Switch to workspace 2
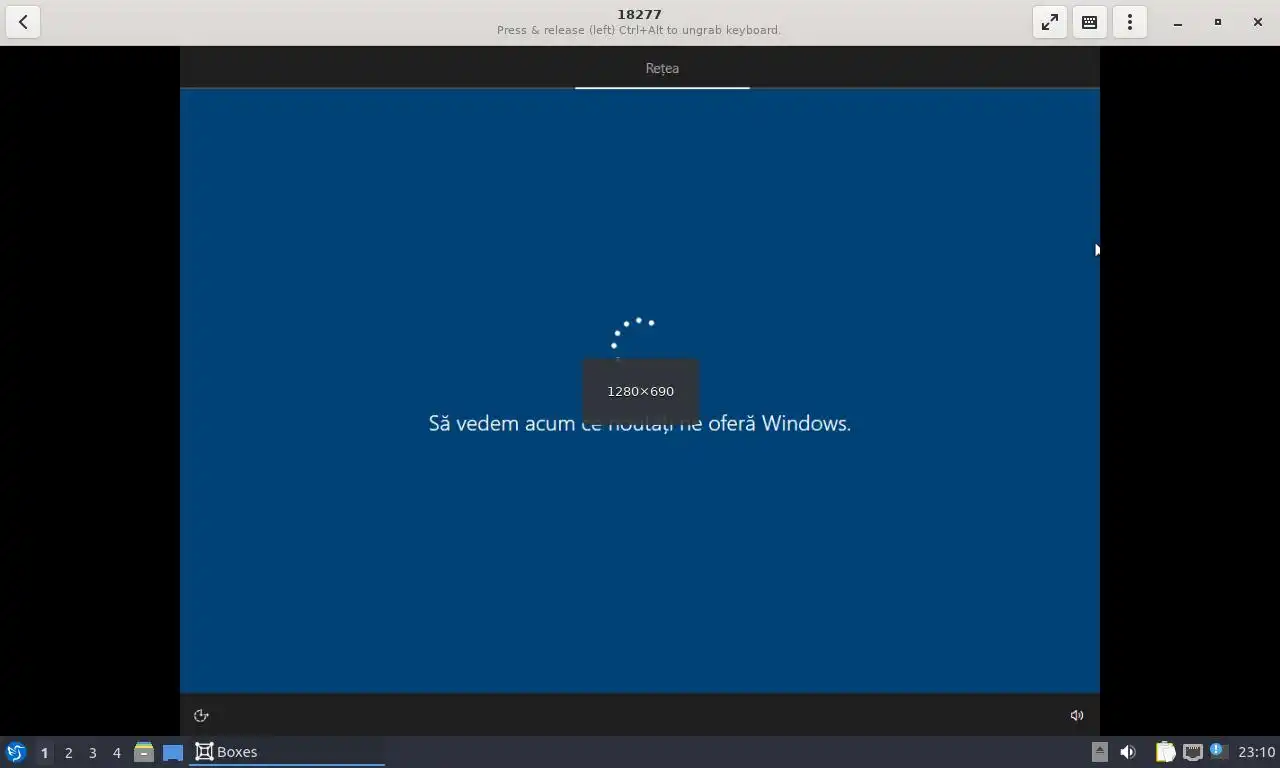The image size is (1280, 768). click(x=68, y=752)
